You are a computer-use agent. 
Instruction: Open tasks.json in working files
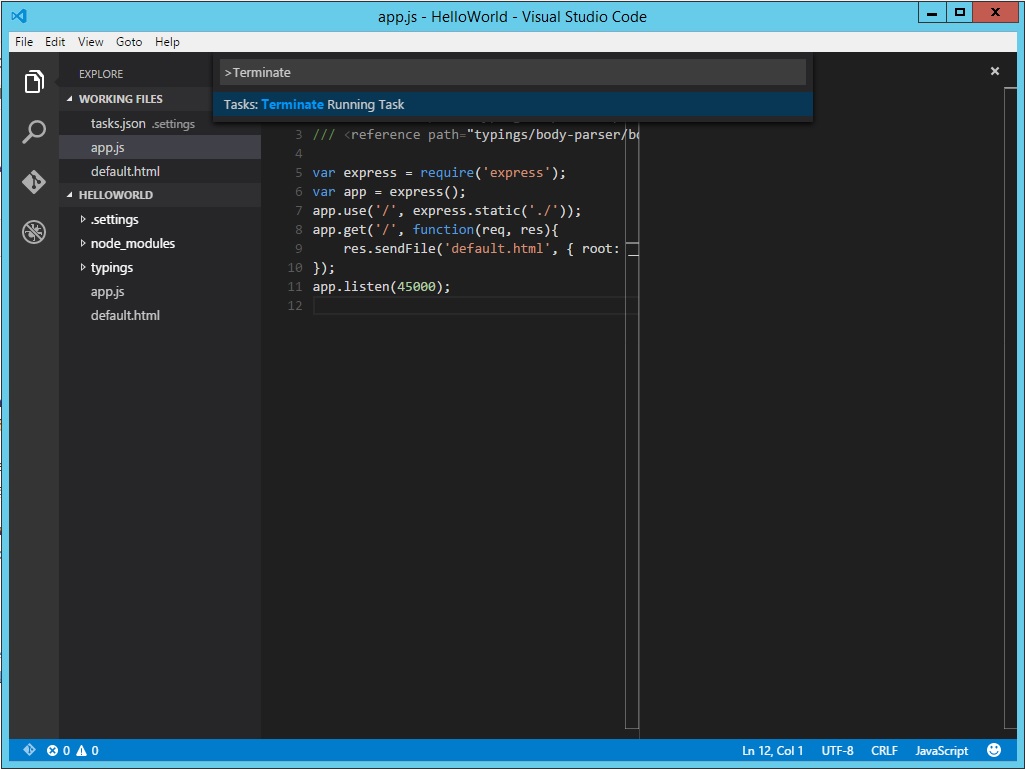(160, 124)
